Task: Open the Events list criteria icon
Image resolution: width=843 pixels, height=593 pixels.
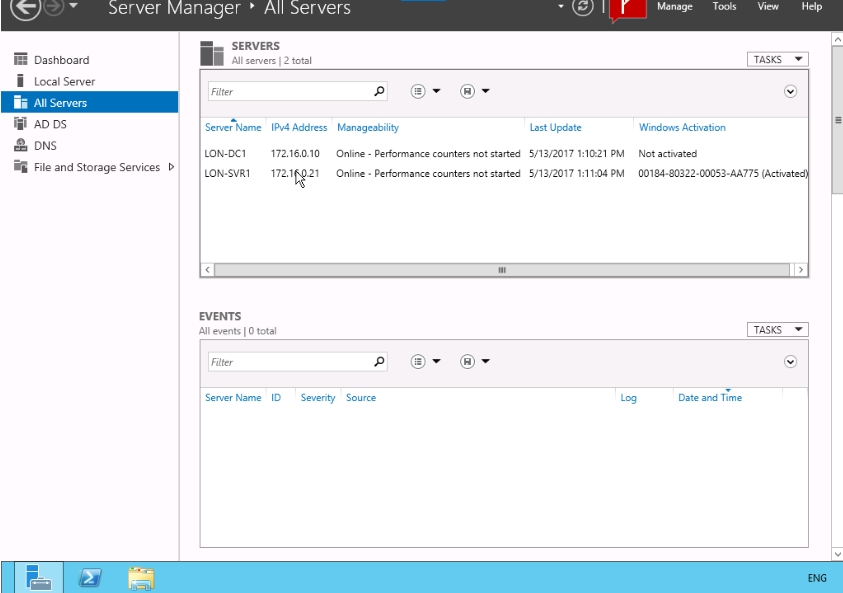Action: coord(418,362)
